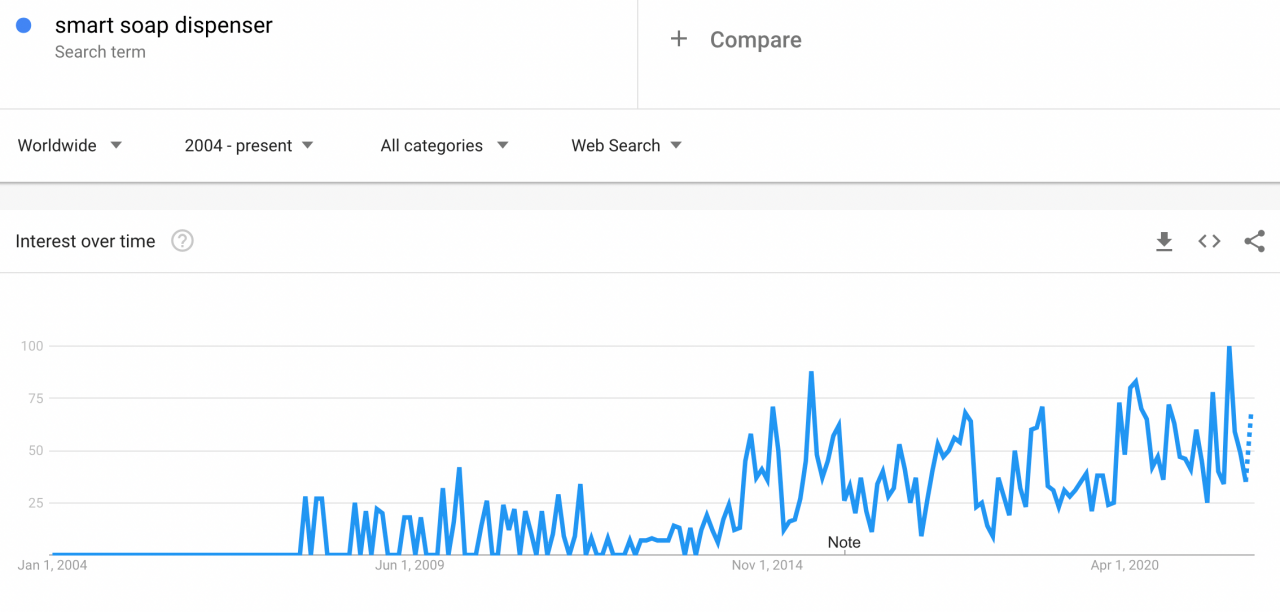
Task: Open the 2004 - present date range dropdown
Action: (x=249, y=145)
